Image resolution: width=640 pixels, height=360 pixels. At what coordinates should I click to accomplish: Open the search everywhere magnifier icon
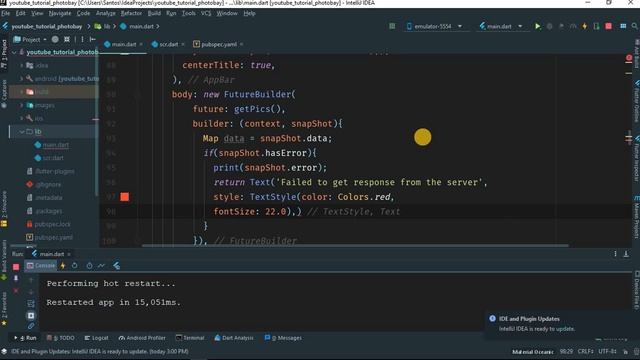pyautogui.click(x=635, y=26)
